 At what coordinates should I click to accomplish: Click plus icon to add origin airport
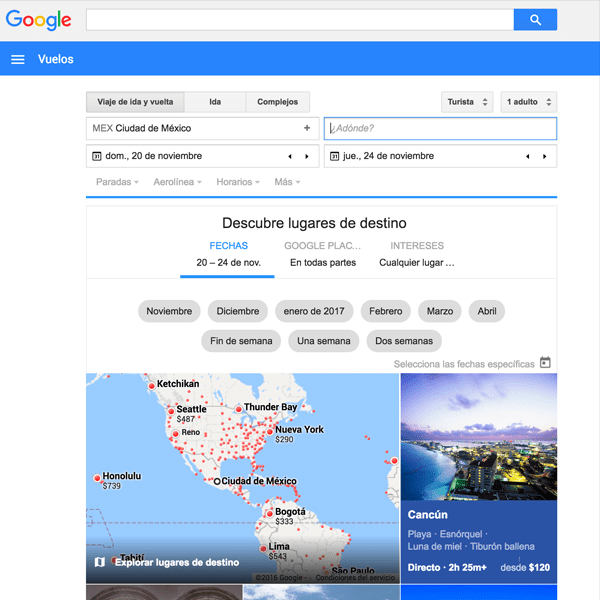pos(307,128)
